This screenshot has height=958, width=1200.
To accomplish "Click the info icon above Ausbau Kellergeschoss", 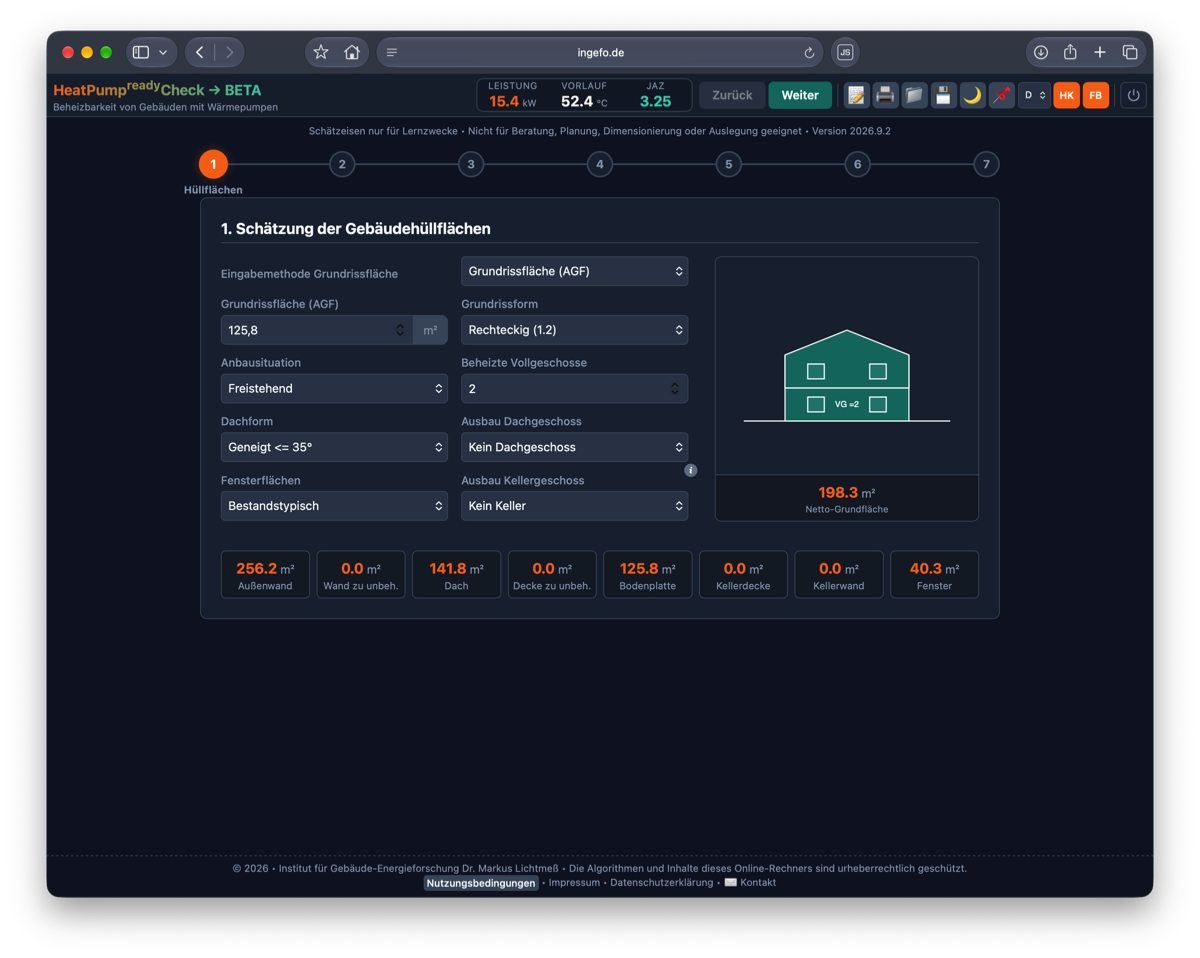I will (690, 470).
